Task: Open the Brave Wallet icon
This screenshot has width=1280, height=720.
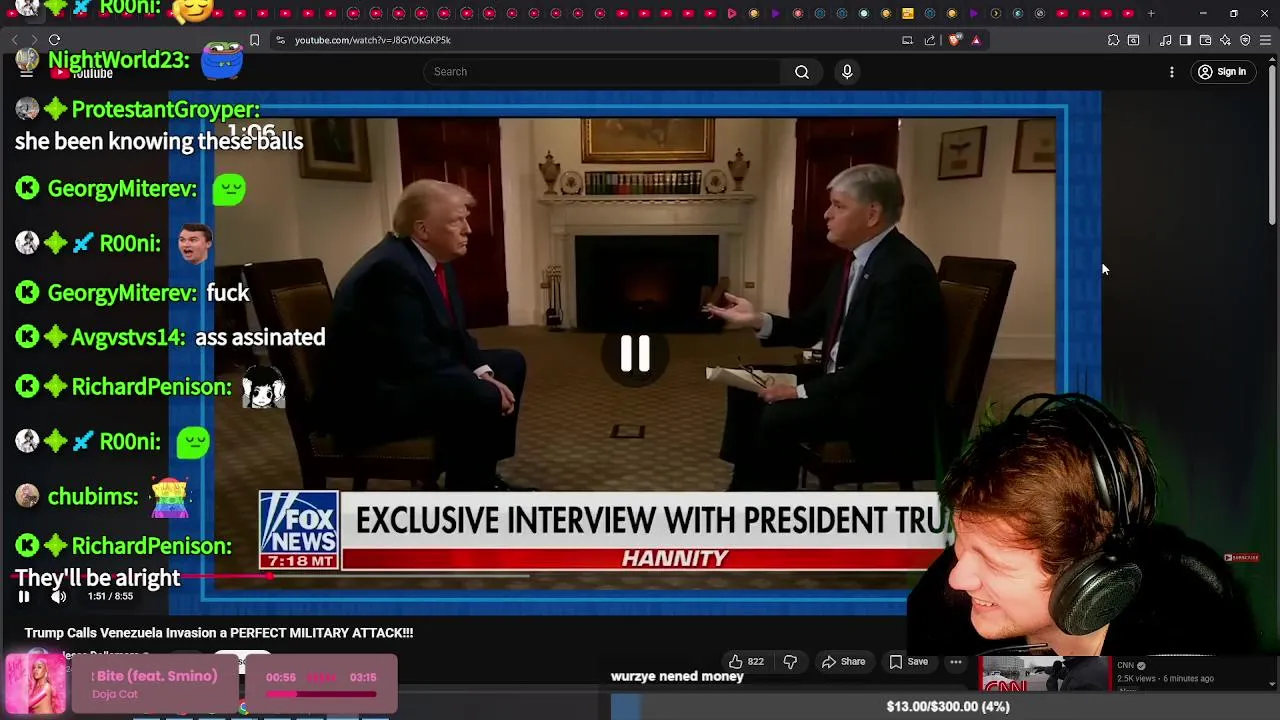Action: (1205, 40)
